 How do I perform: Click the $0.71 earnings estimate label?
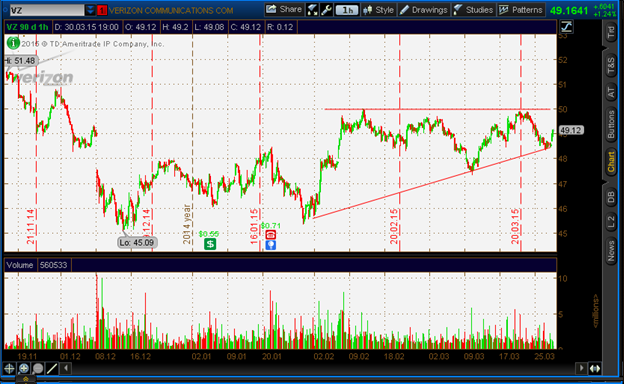[271, 226]
